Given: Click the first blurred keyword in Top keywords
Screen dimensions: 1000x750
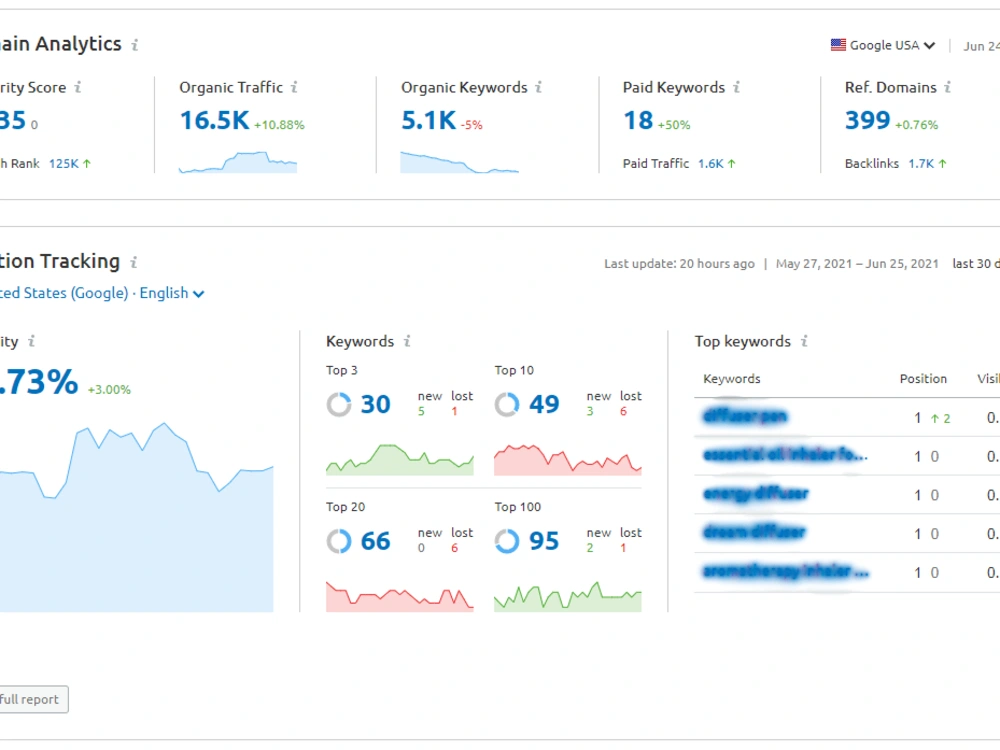Looking at the screenshot, I should click(745, 416).
